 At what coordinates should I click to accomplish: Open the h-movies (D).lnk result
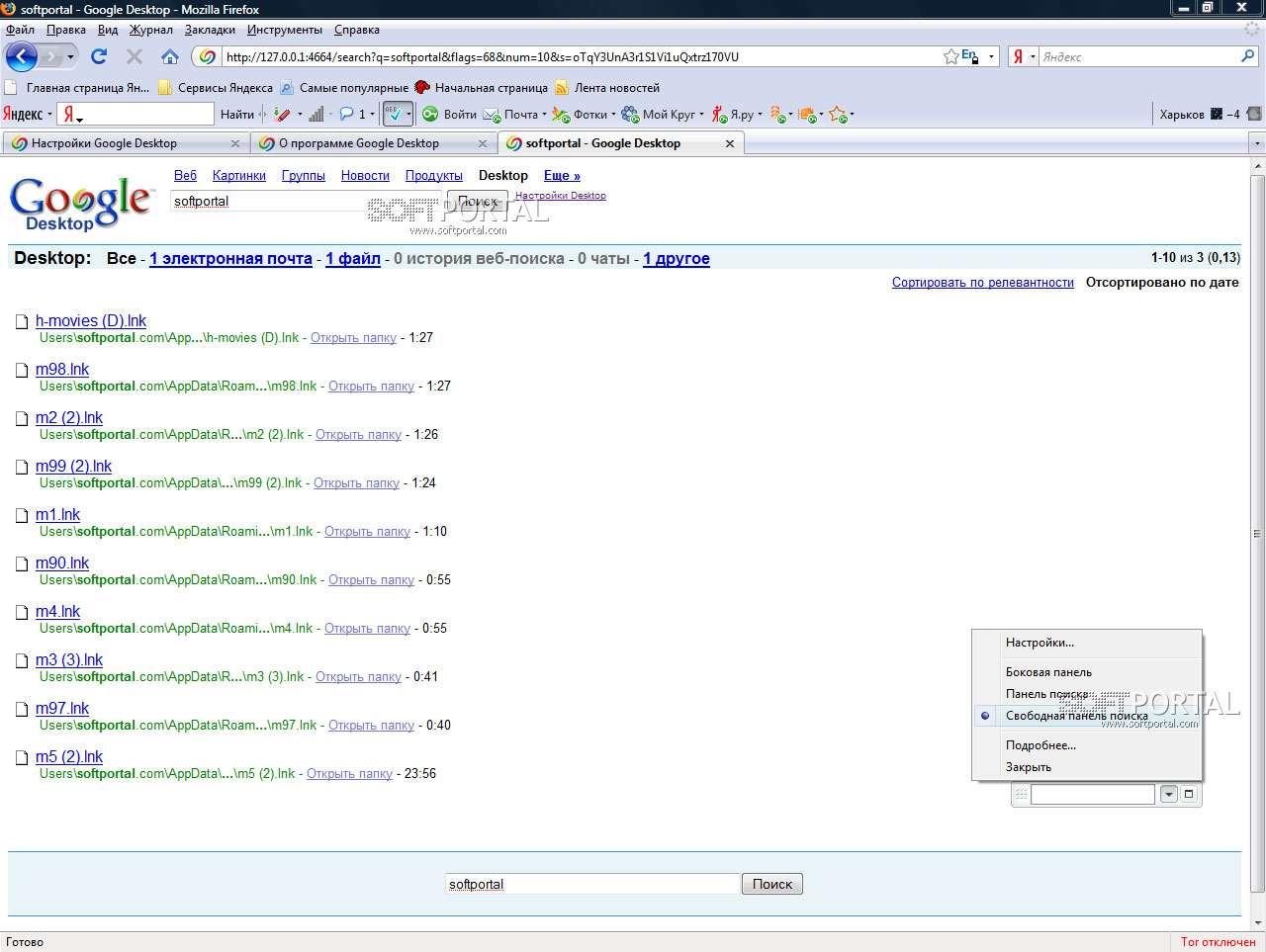click(91, 321)
